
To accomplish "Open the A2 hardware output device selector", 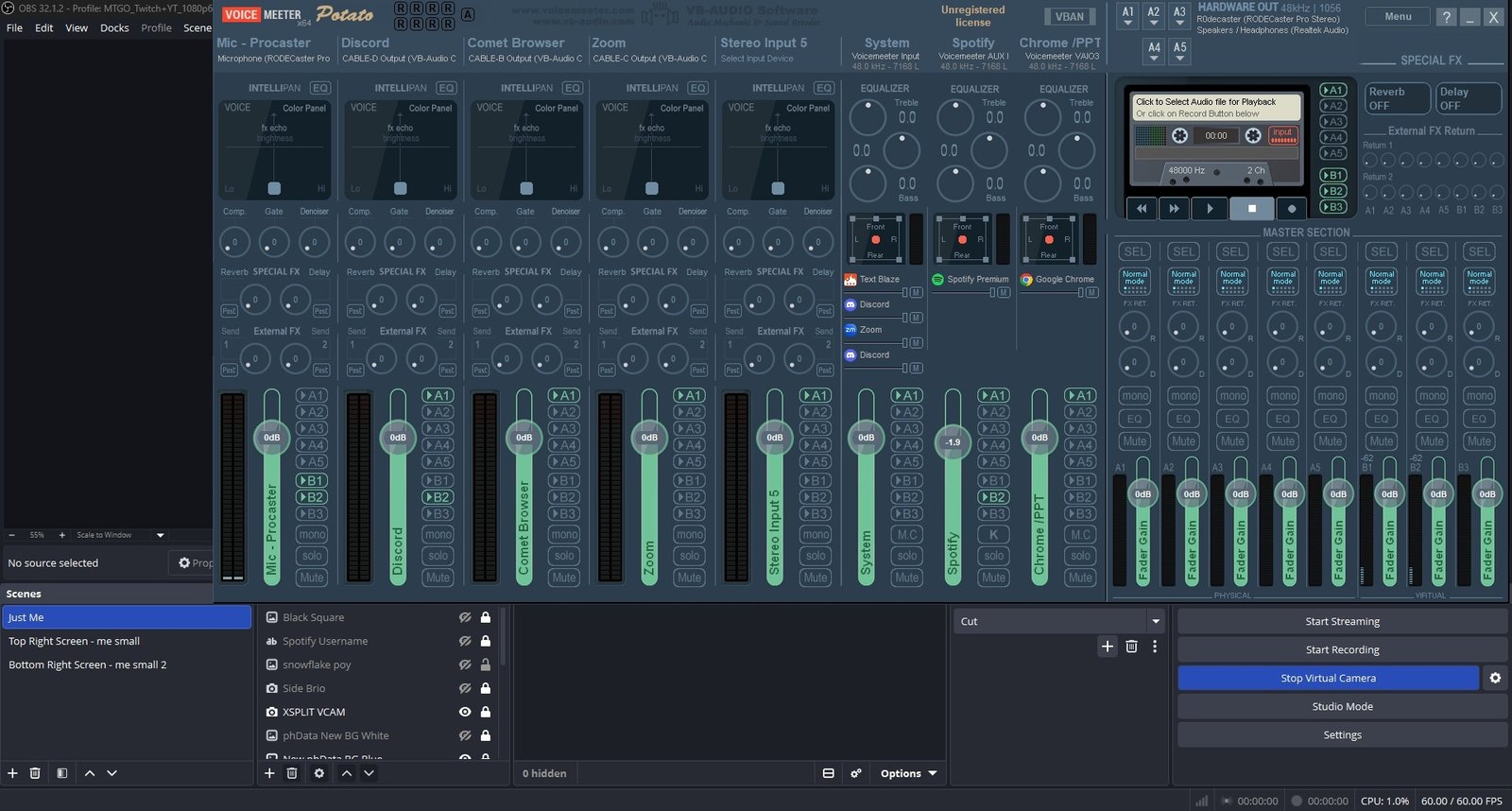I will coord(1154,17).
